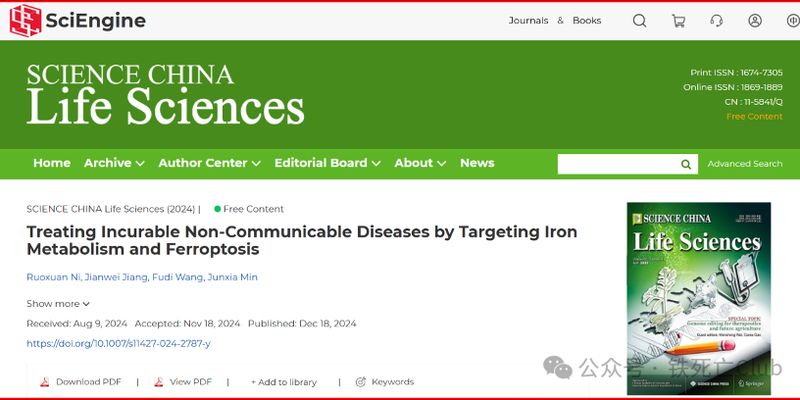
Task: Open the article DOI link
Action: (x=118, y=343)
